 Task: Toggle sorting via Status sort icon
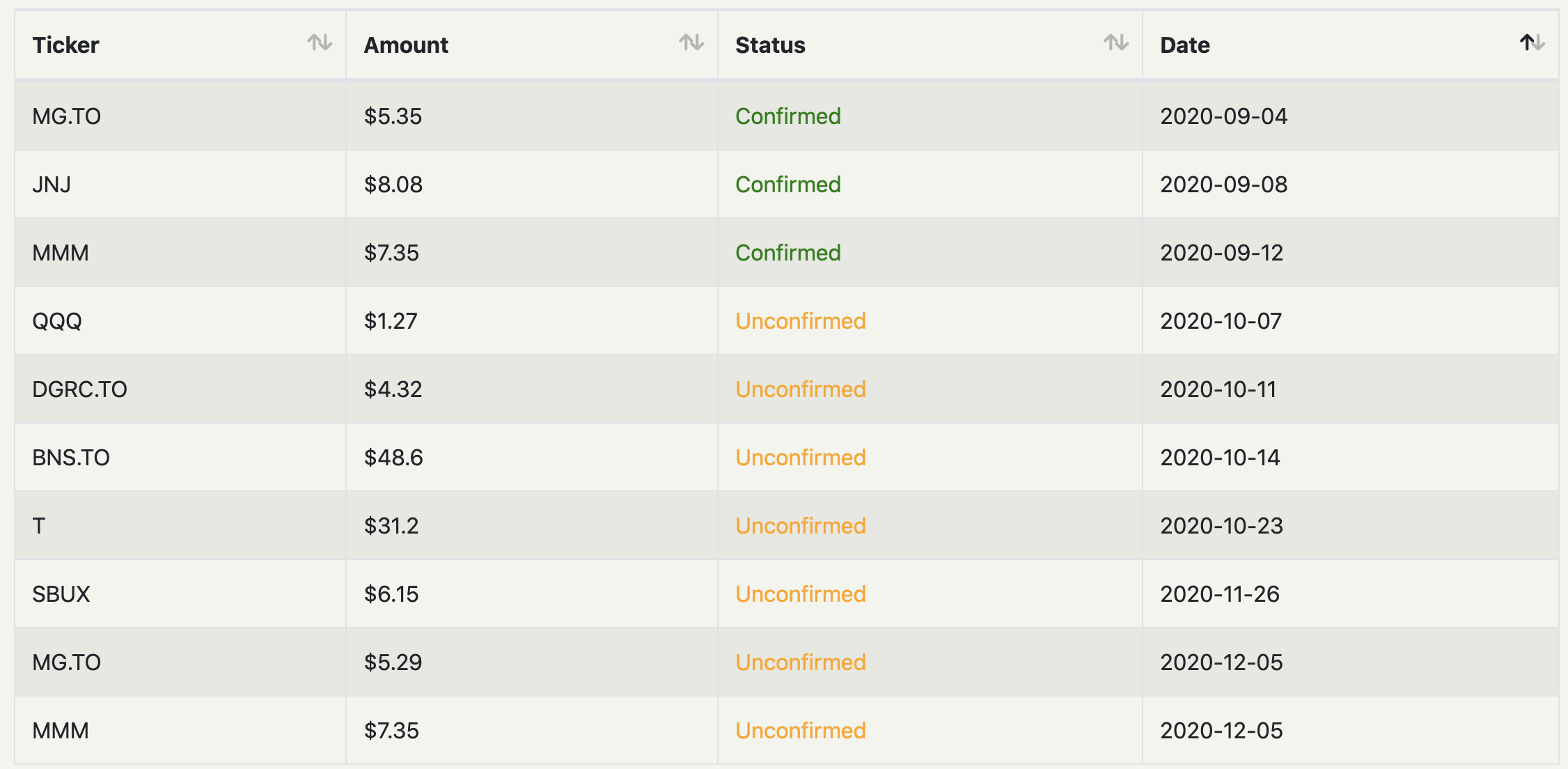pos(1116,43)
